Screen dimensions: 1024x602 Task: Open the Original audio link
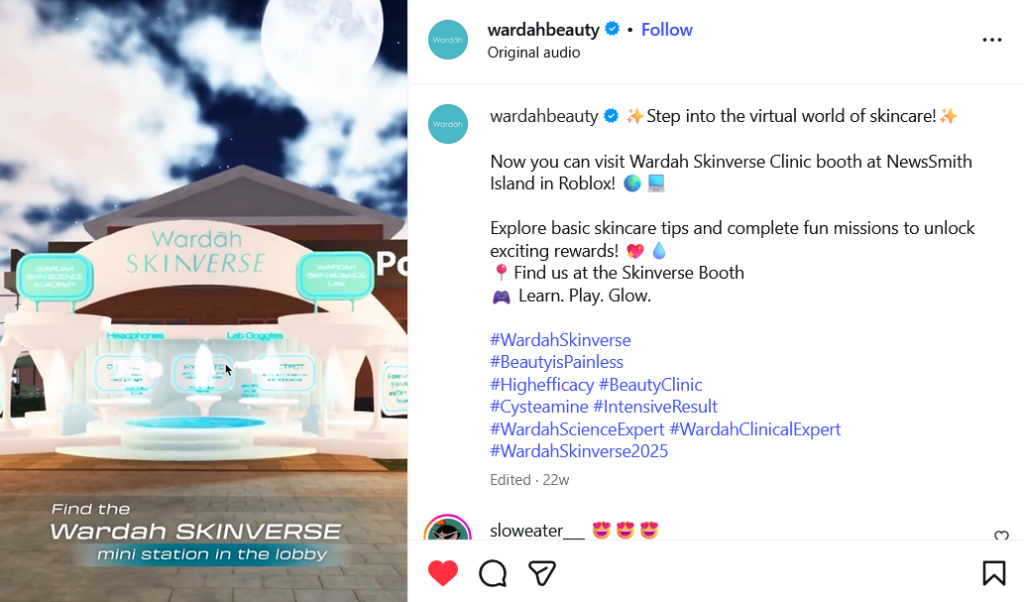(x=534, y=52)
